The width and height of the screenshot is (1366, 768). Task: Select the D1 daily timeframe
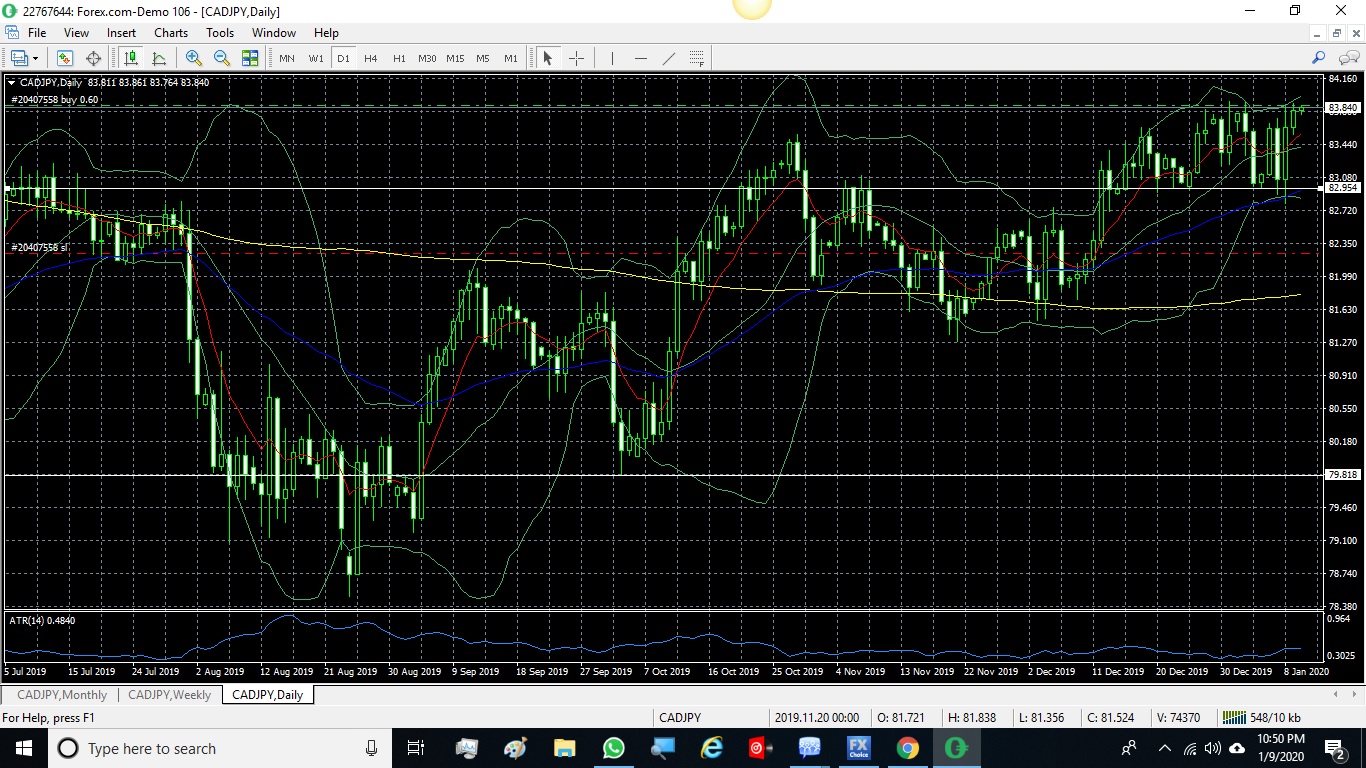343,58
